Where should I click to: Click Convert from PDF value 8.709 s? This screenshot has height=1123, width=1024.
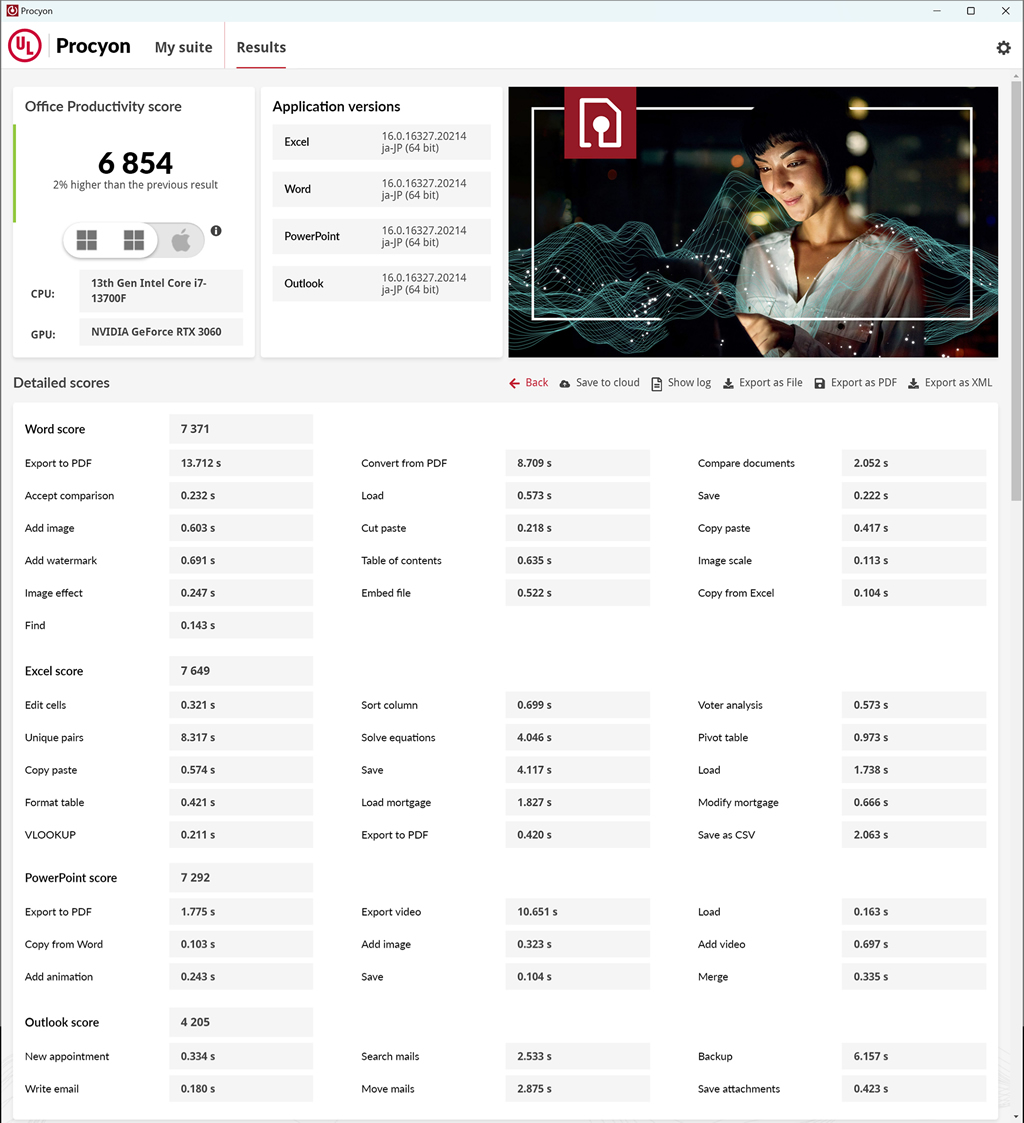578,463
